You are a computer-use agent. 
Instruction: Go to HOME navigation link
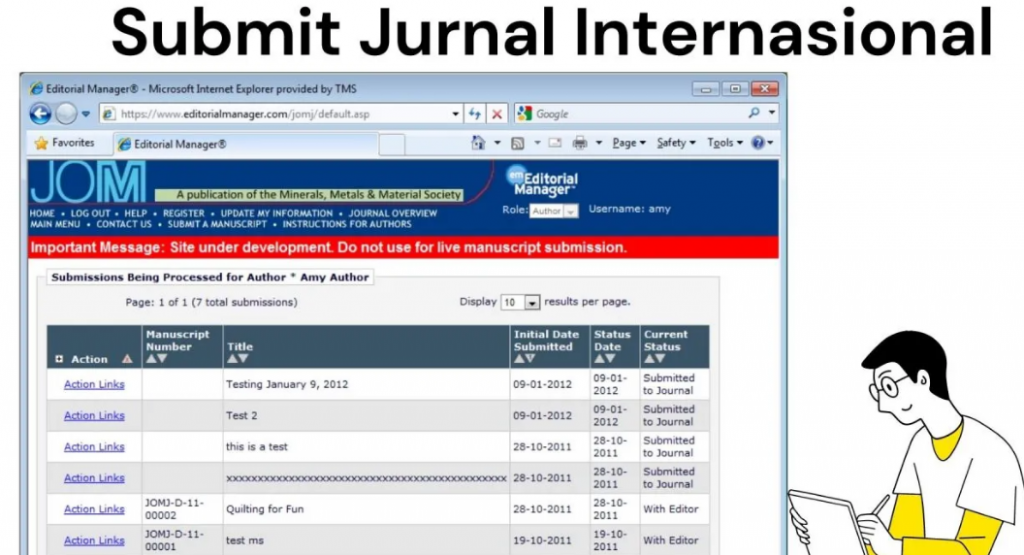[x=42, y=214]
